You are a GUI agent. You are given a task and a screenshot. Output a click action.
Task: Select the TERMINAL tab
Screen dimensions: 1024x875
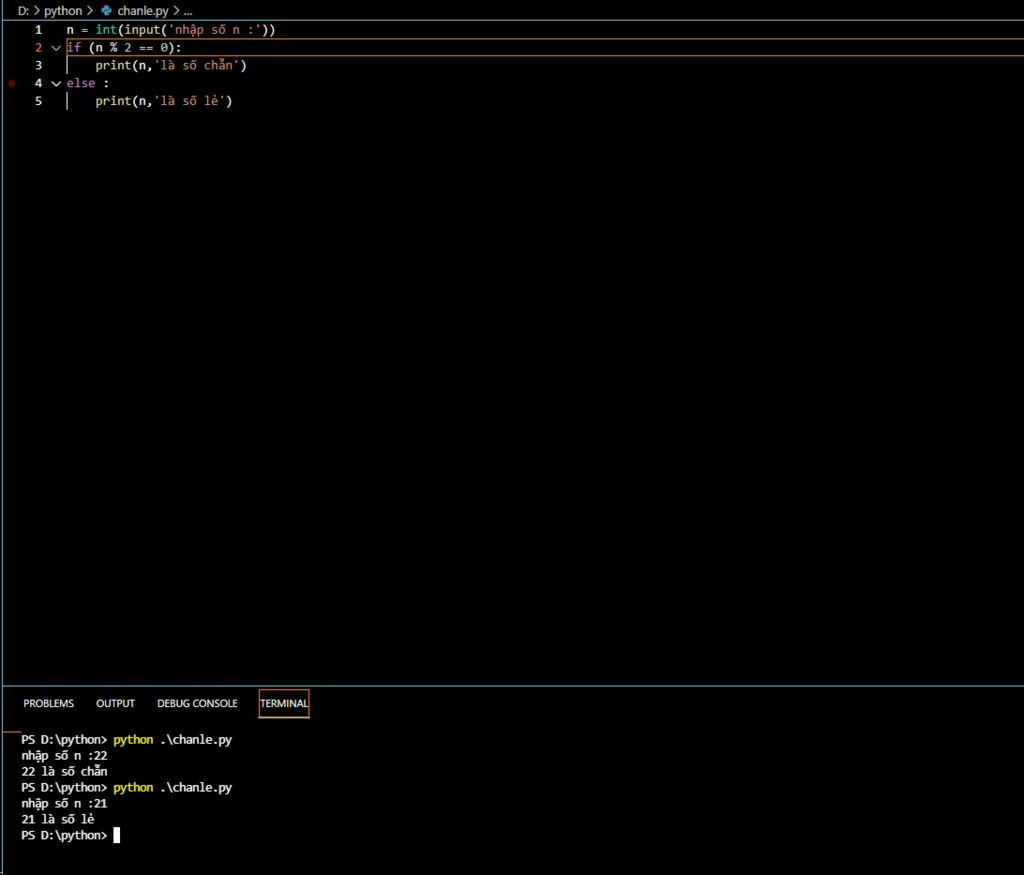[284, 703]
